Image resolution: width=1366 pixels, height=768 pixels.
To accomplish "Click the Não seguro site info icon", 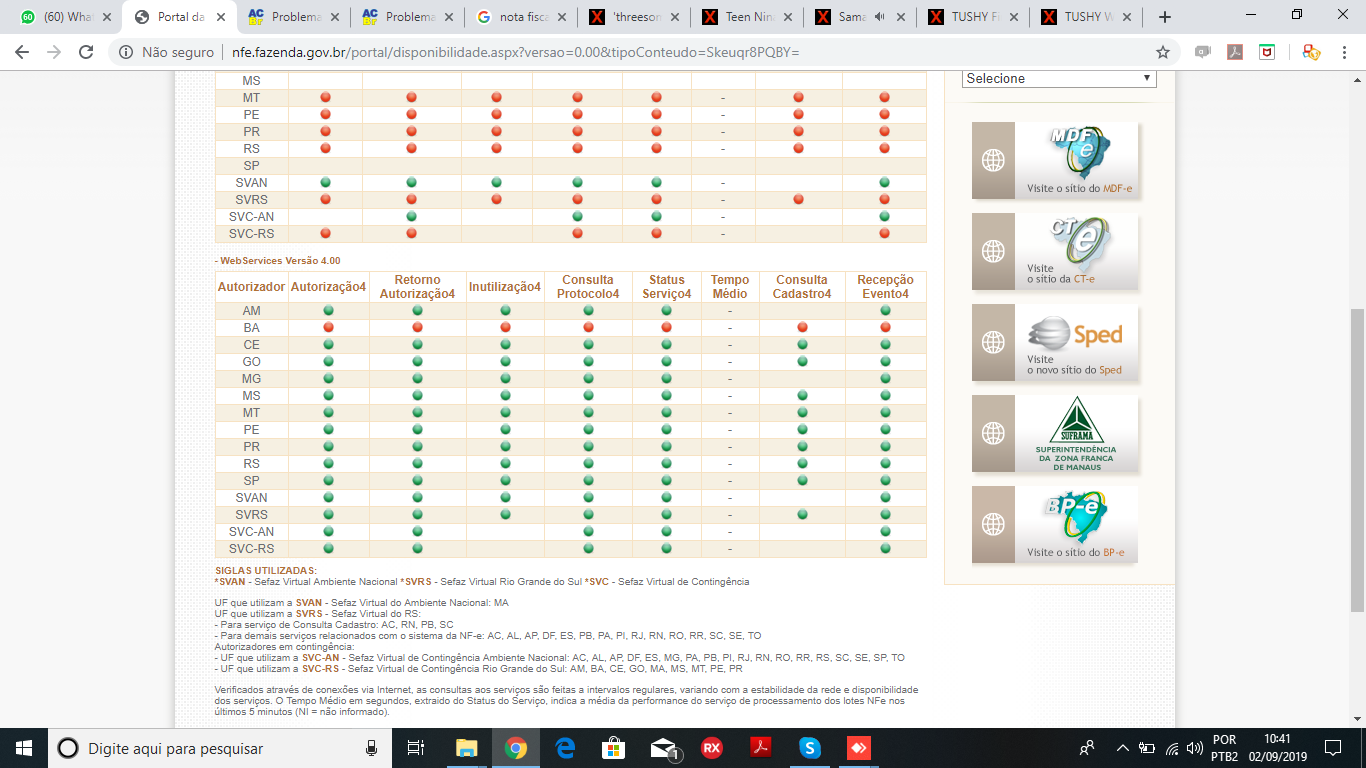I will (125, 52).
